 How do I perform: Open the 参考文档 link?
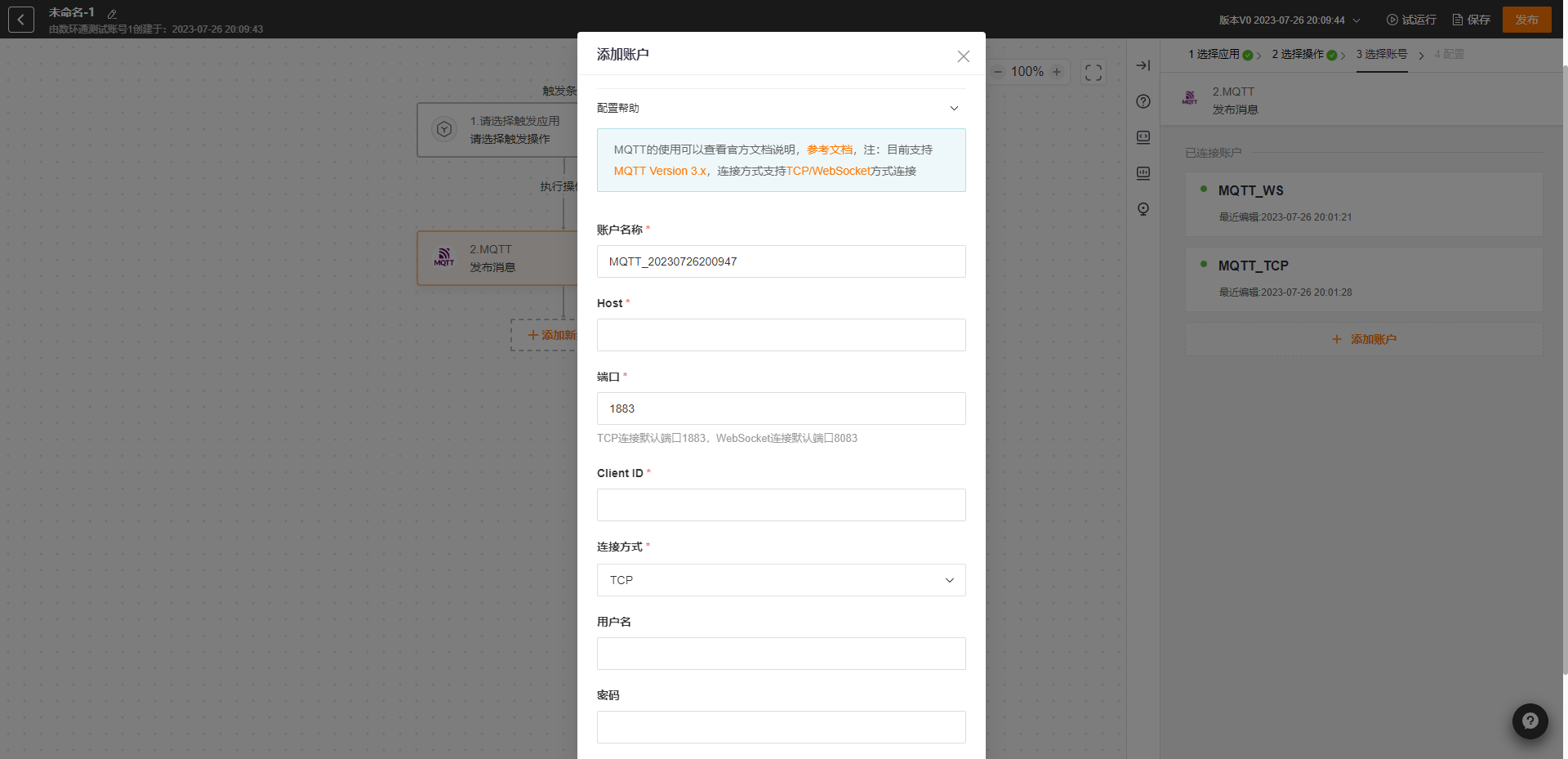click(829, 150)
